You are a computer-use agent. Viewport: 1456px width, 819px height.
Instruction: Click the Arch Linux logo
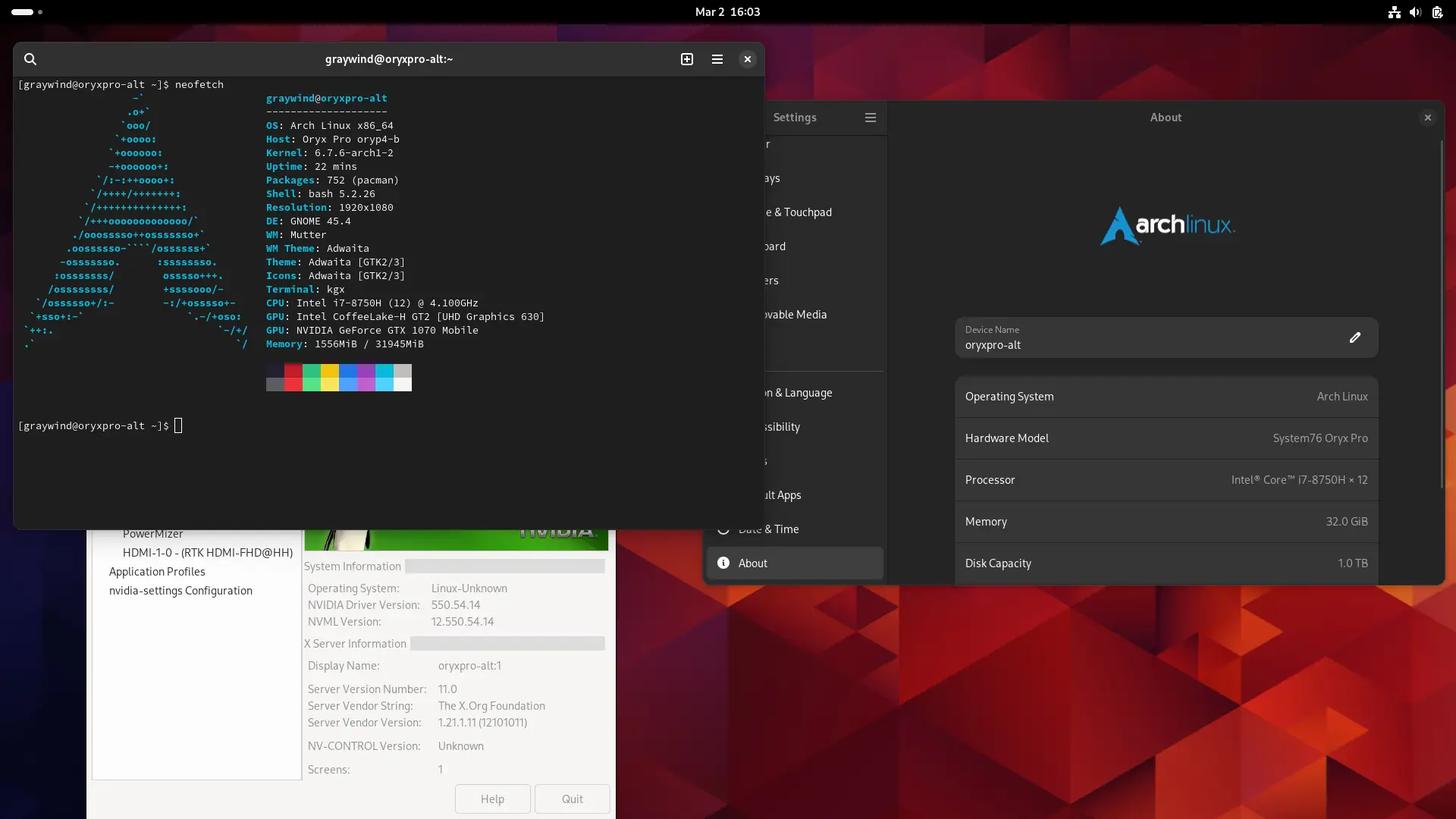[x=1166, y=225]
